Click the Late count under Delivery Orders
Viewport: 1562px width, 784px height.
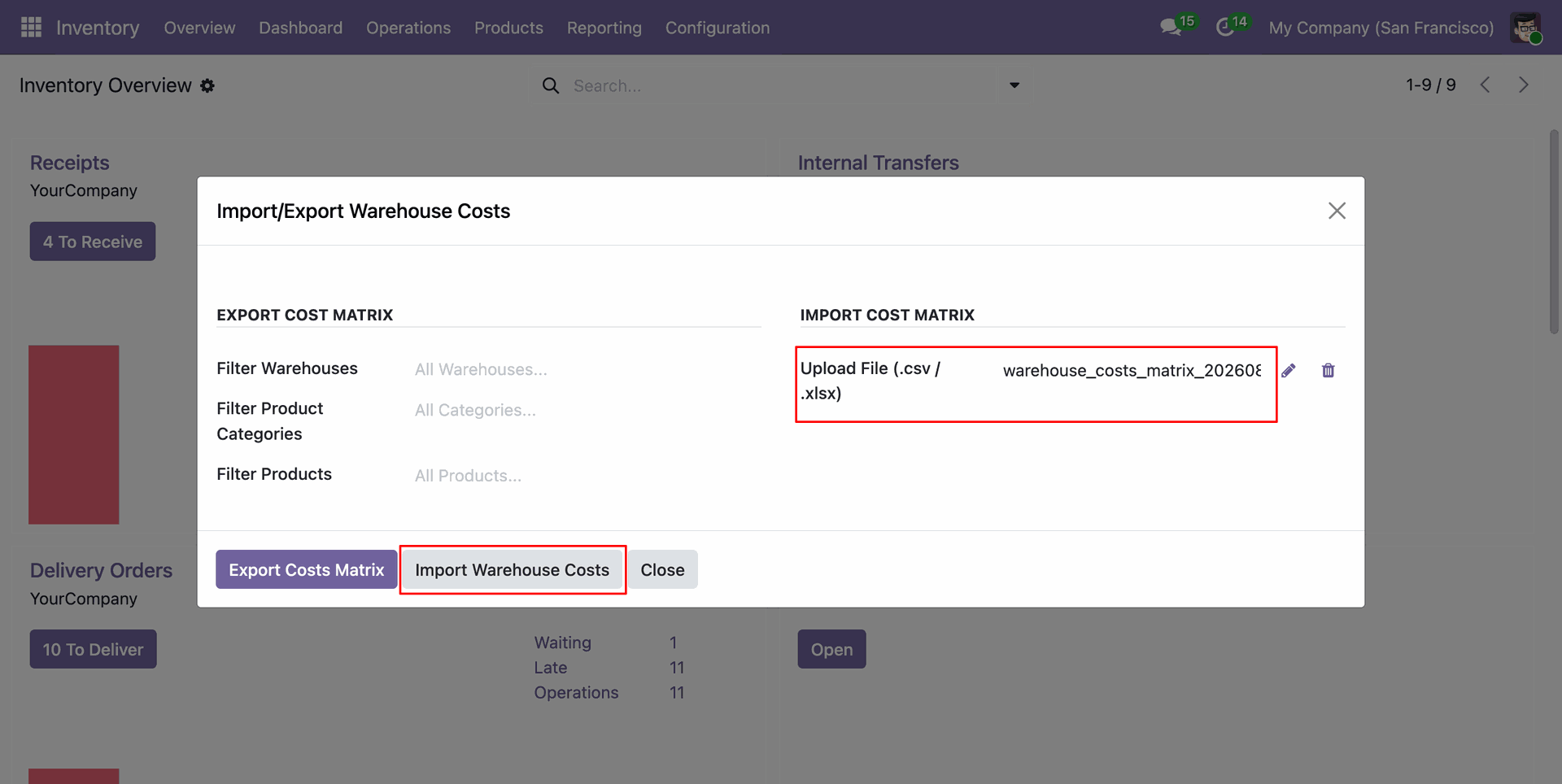coord(677,668)
